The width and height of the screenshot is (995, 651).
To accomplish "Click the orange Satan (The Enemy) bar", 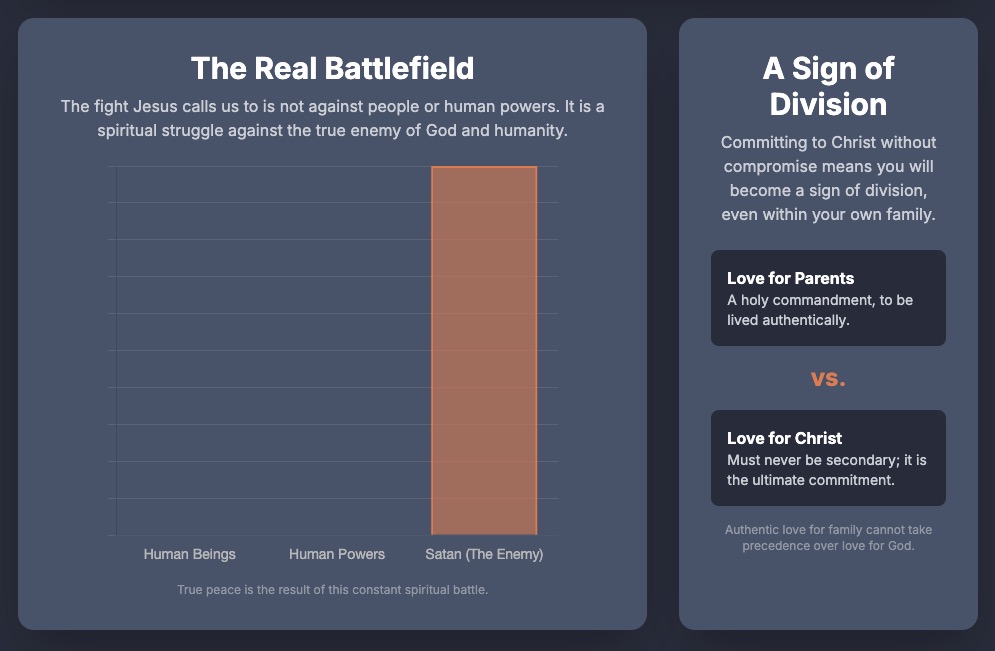I will point(484,350).
